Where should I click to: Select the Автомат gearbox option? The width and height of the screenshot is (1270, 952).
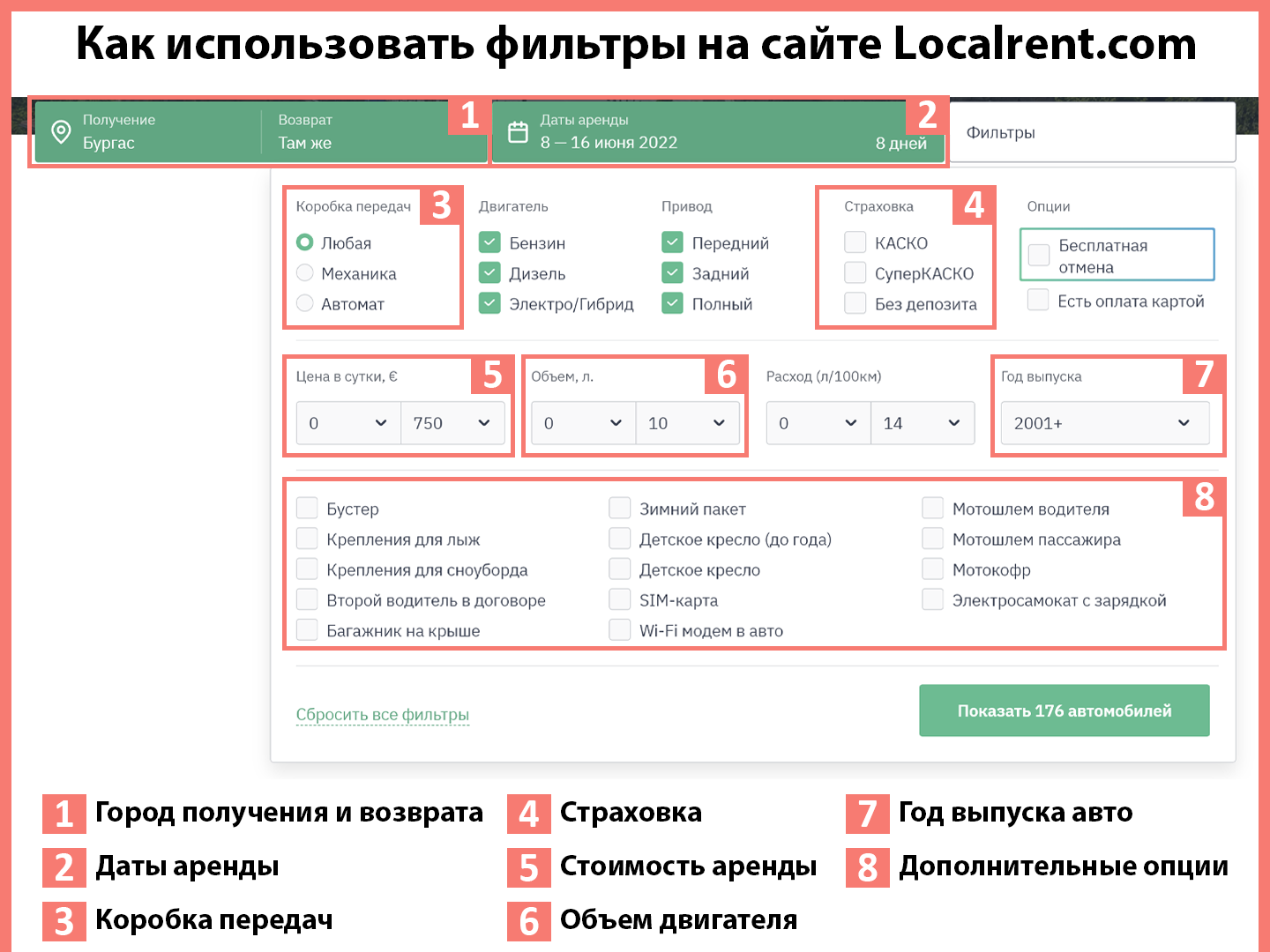[x=305, y=303]
